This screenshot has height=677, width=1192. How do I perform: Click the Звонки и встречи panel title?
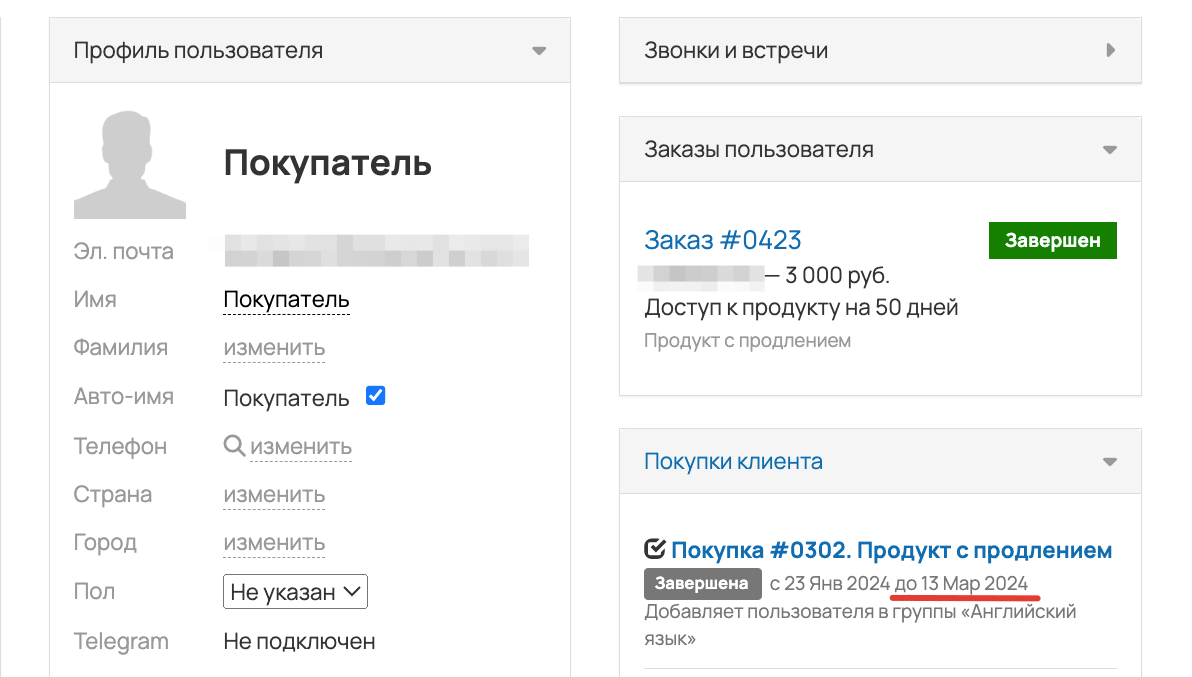pos(736,50)
